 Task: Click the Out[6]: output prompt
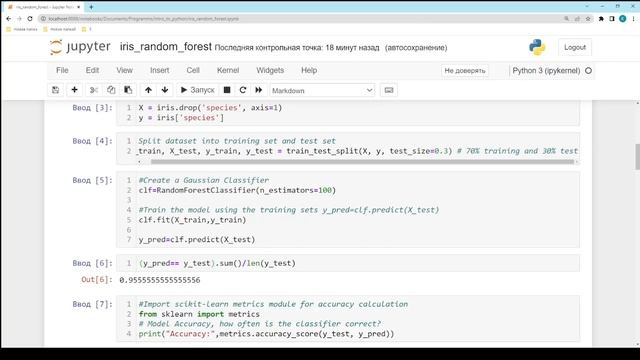[97, 280]
